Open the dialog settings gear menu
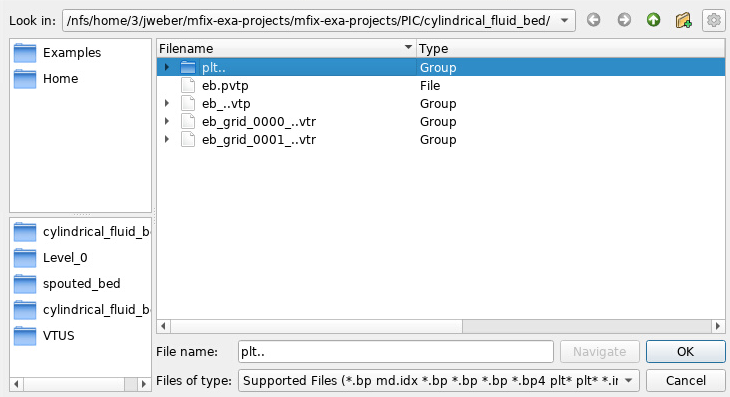 714,20
